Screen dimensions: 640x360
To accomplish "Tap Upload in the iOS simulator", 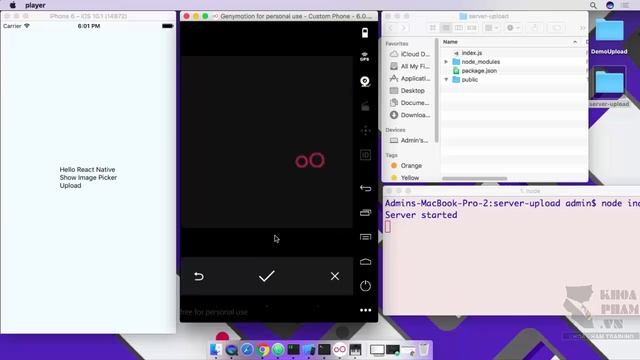I will click(70, 186).
